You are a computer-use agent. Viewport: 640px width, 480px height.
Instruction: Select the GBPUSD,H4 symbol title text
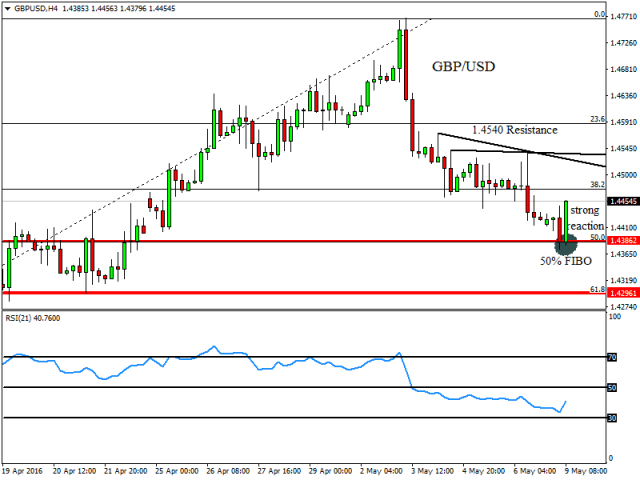pyautogui.click(x=36, y=9)
